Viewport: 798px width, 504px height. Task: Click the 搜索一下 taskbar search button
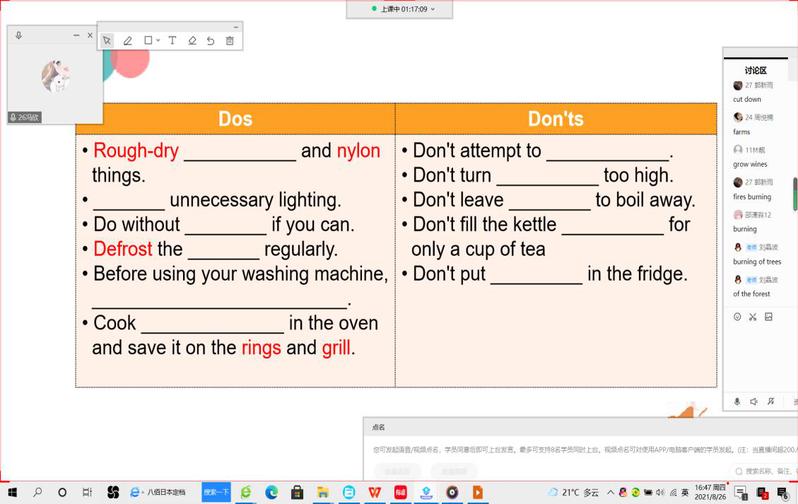coord(216,492)
